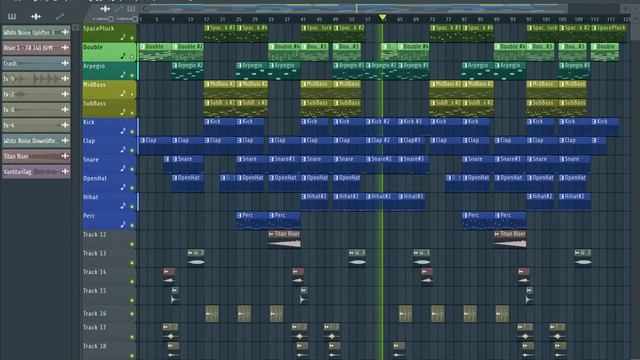Click the note icon on OpenHat track

point(123,187)
